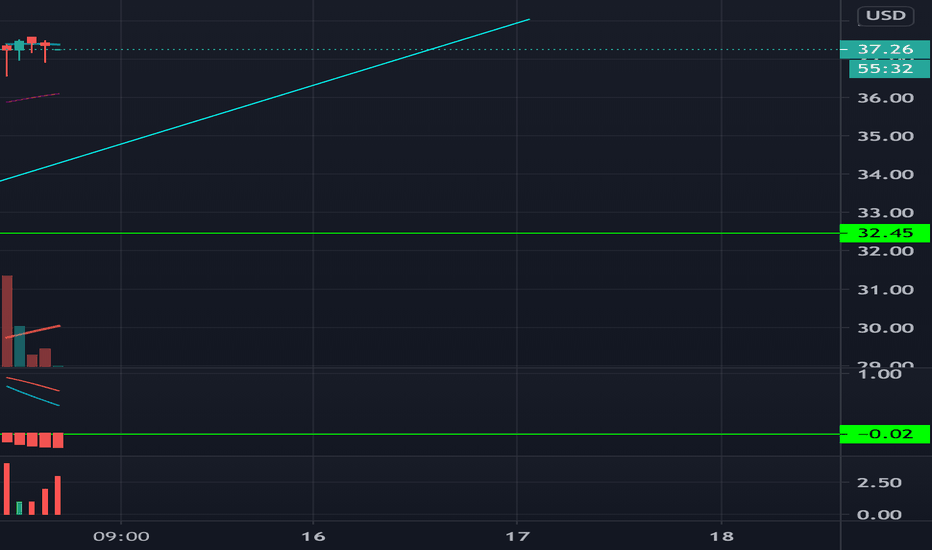Click the 36.00 price axis value
This screenshot has width=932, height=550.
885,98
